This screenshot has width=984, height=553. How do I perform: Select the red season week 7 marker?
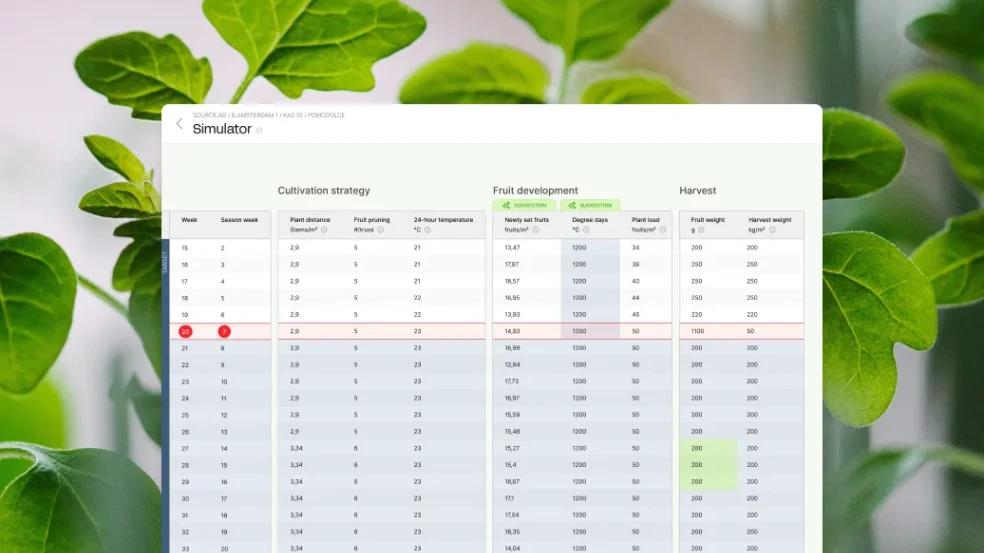coord(224,331)
